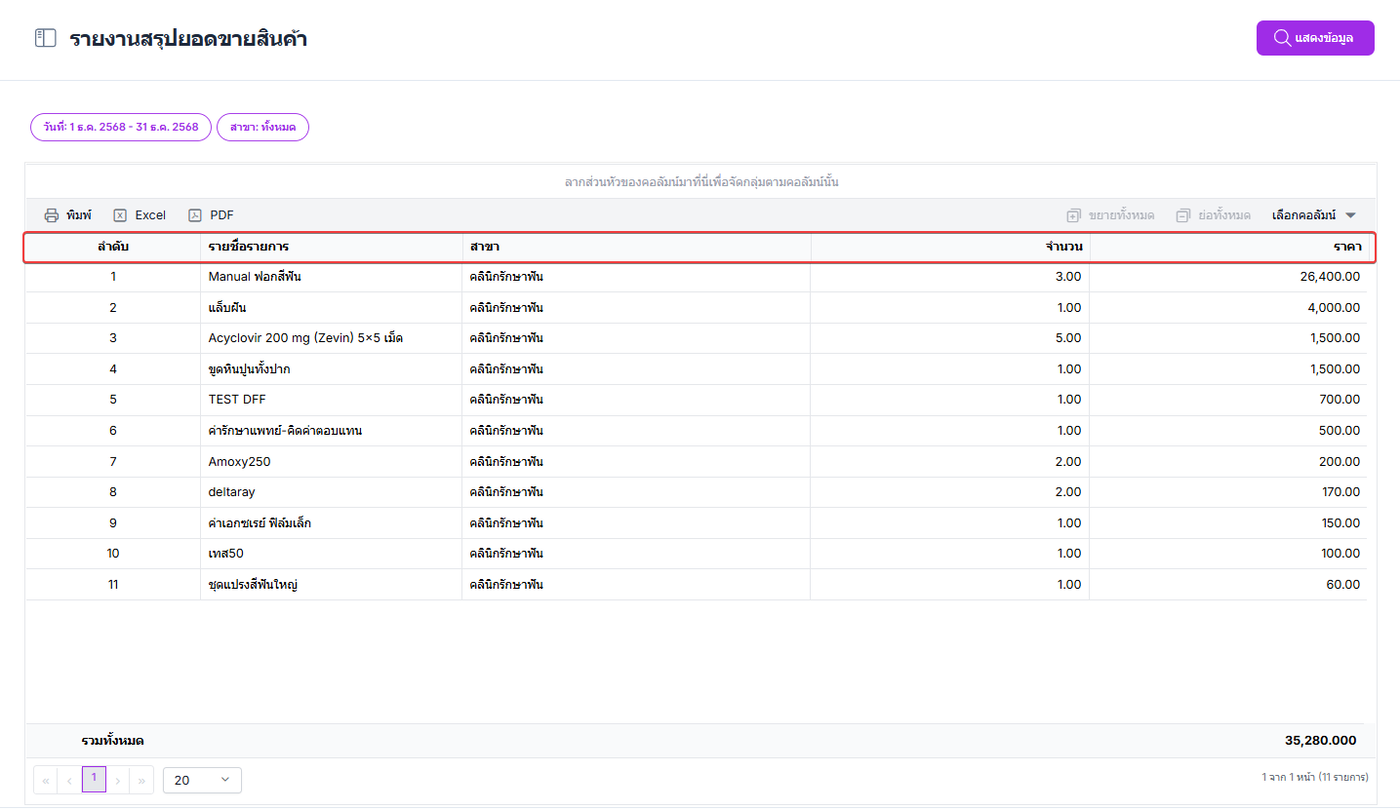Go to the previous page
Image resolution: width=1400 pixels, height=810 pixels.
tap(70, 780)
